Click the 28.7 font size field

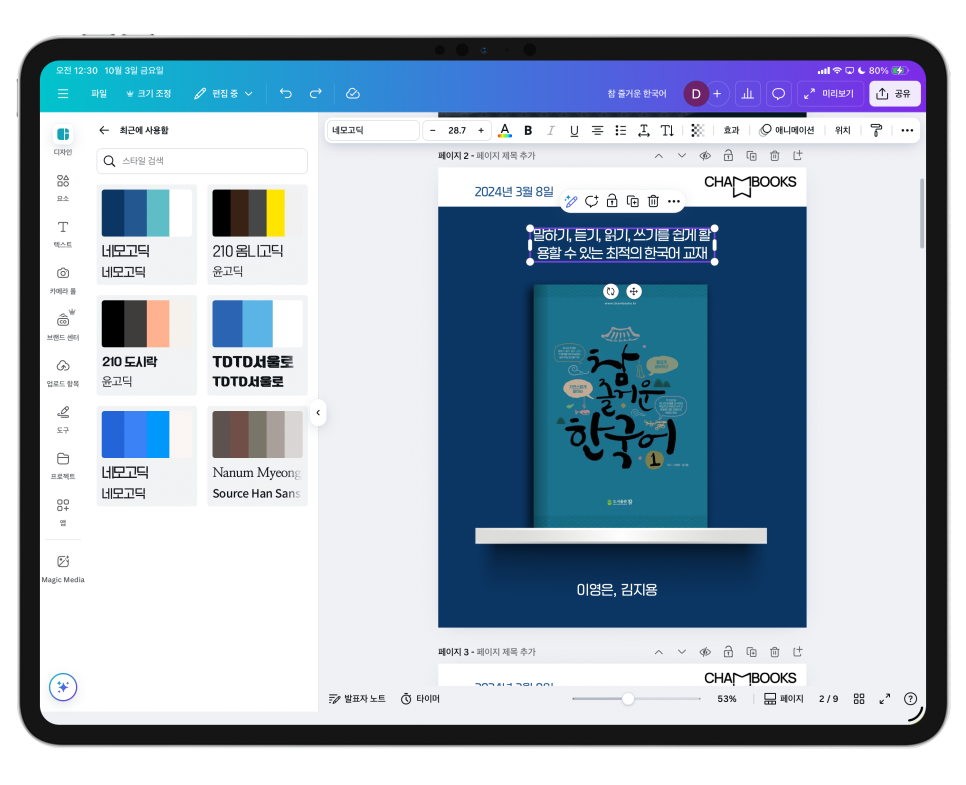(x=457, y=130)
